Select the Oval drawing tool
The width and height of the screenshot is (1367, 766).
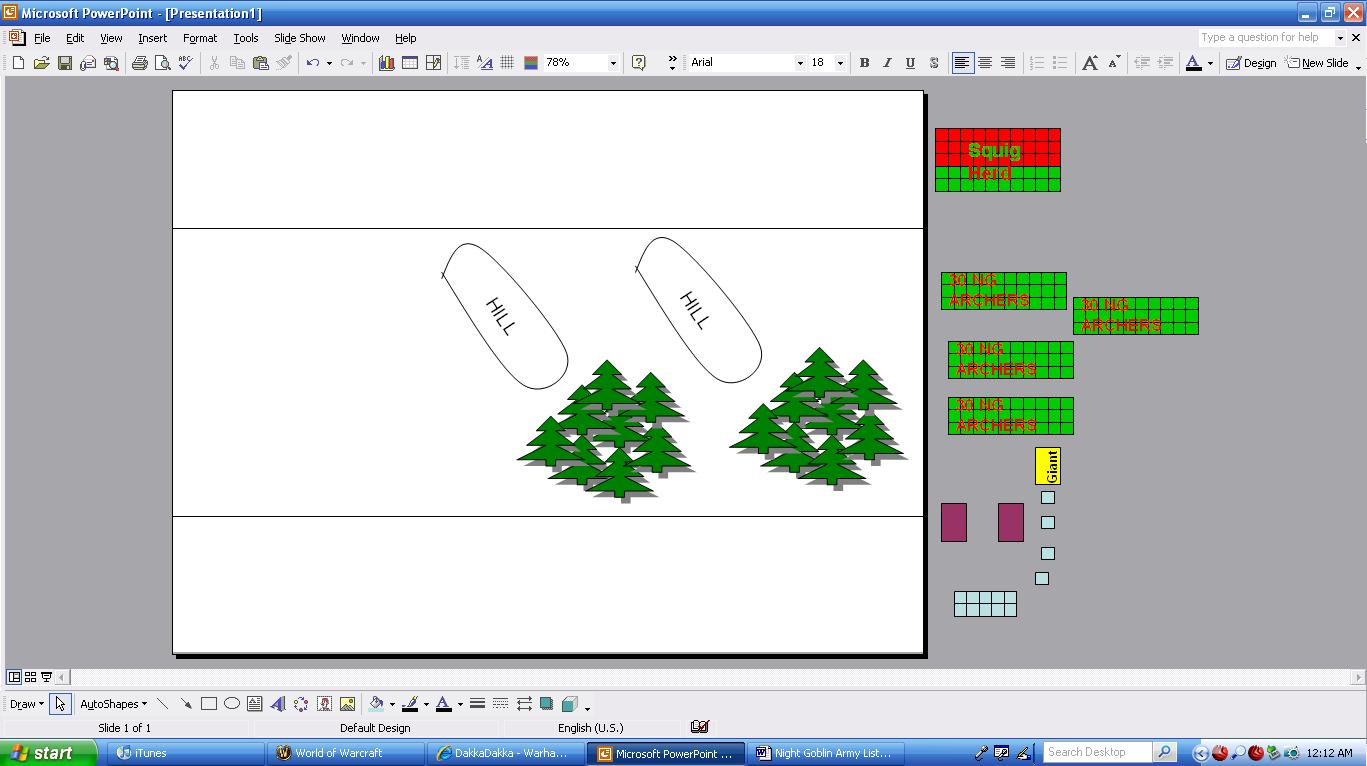click(x=232, y=704)
